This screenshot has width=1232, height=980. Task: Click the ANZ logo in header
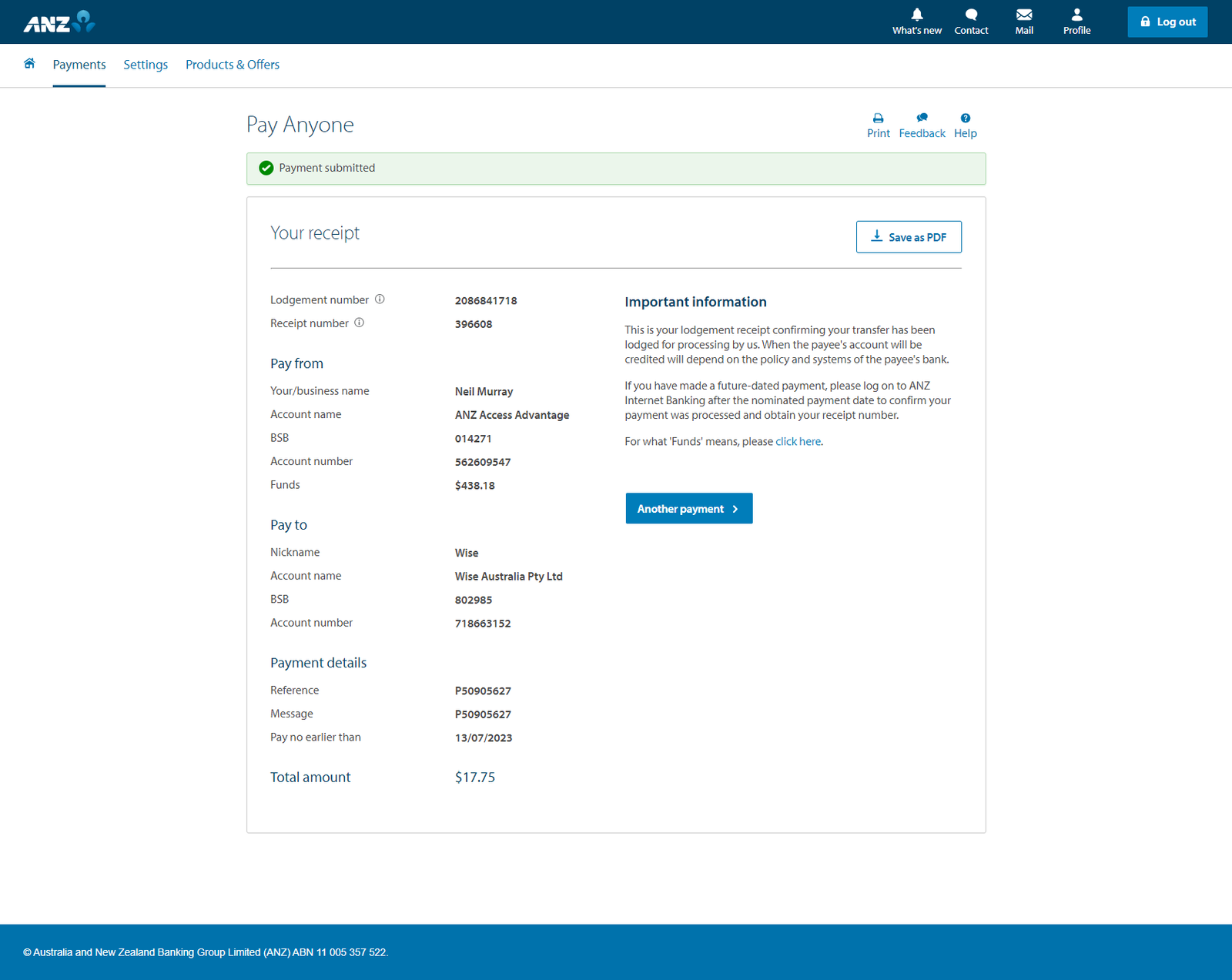pyautogui.click(x=59, y=22)
